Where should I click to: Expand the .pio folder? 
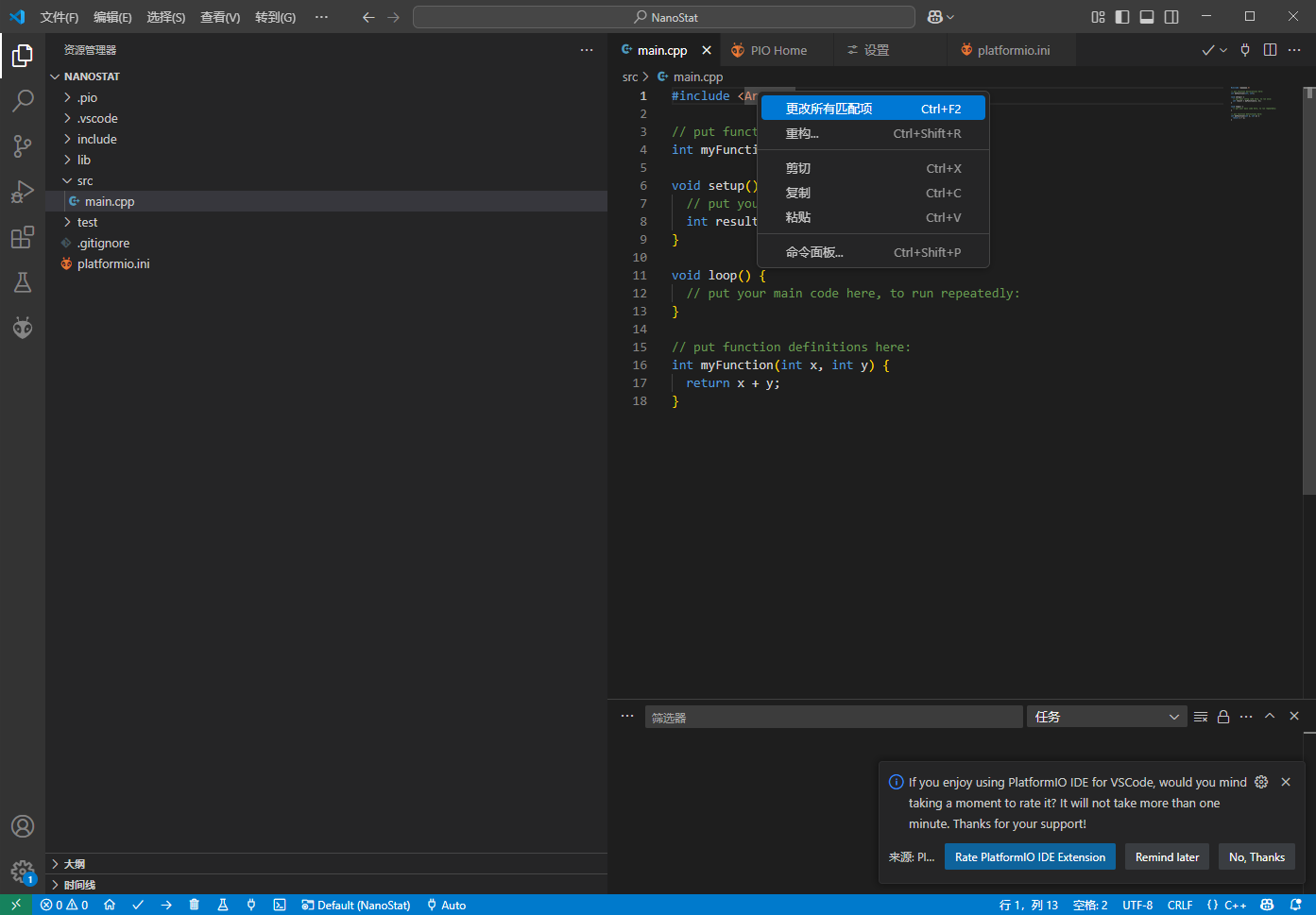(326, 97)
